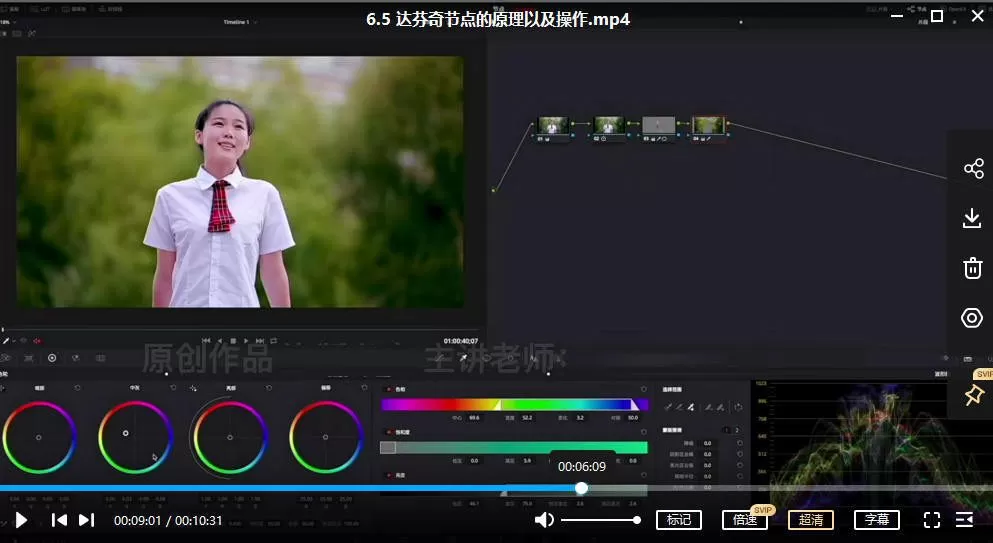This screenshot has height=543, width=993.
Task: Click the hue spectrum bar in the qualifier
Action: pos(513,405)
